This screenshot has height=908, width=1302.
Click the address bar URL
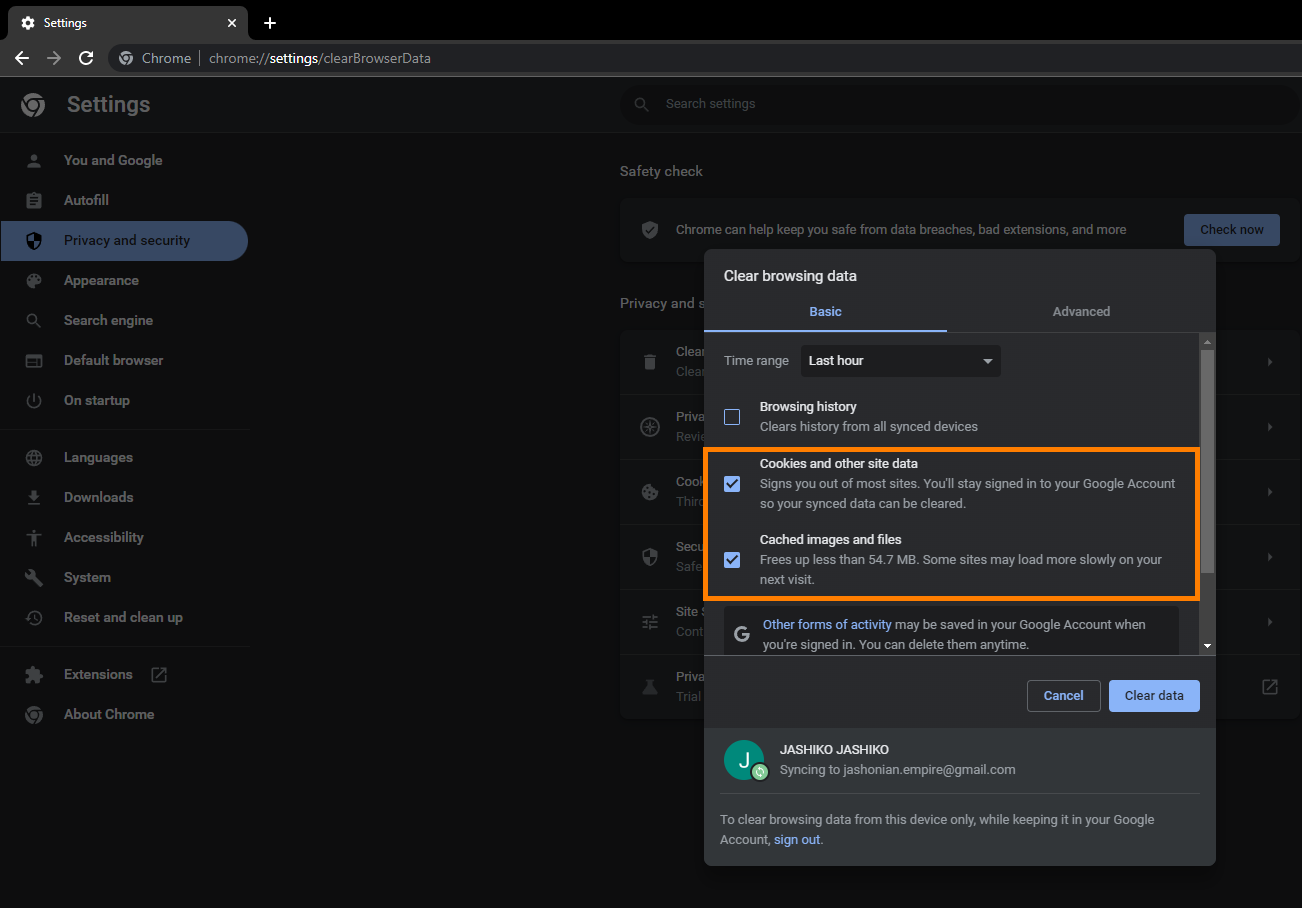point(319,58)
